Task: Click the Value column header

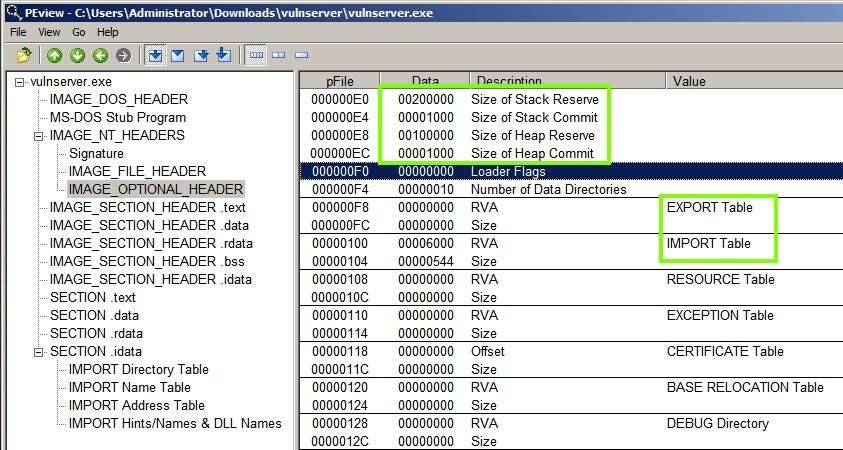Action: [x=755, y=81]
